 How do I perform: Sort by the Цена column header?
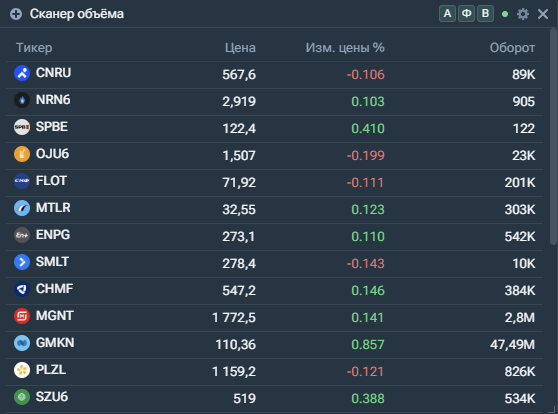pos(240,48)
